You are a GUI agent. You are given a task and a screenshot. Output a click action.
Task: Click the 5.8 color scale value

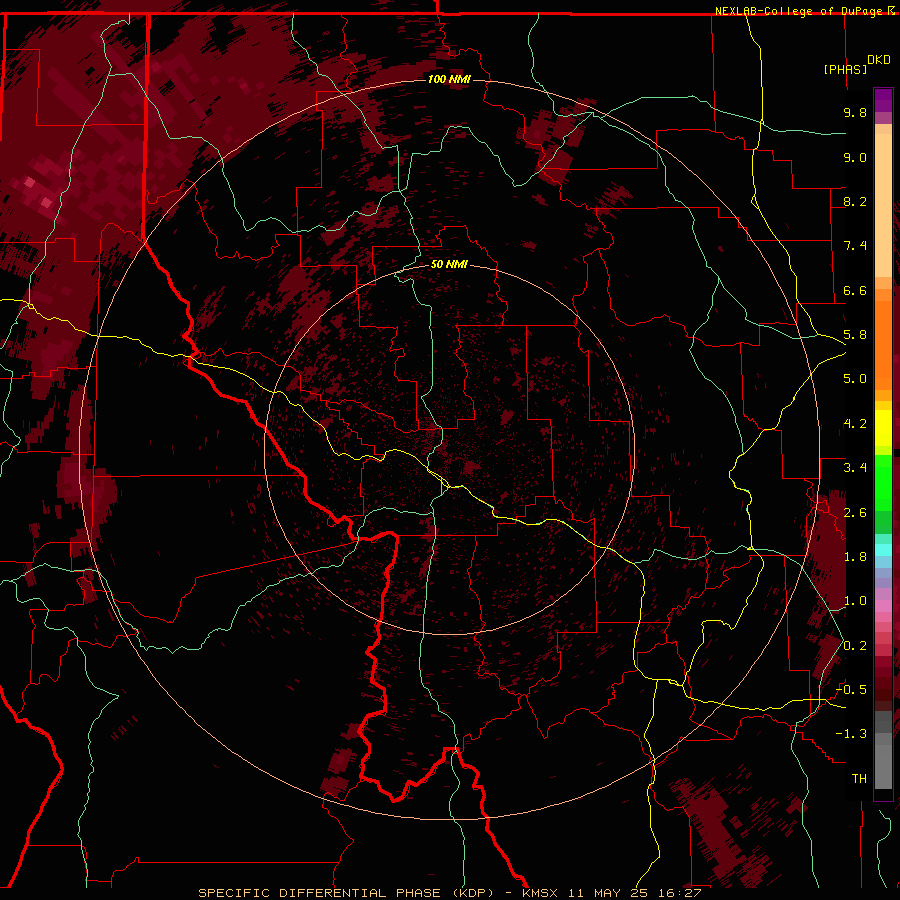click(855, 335)
